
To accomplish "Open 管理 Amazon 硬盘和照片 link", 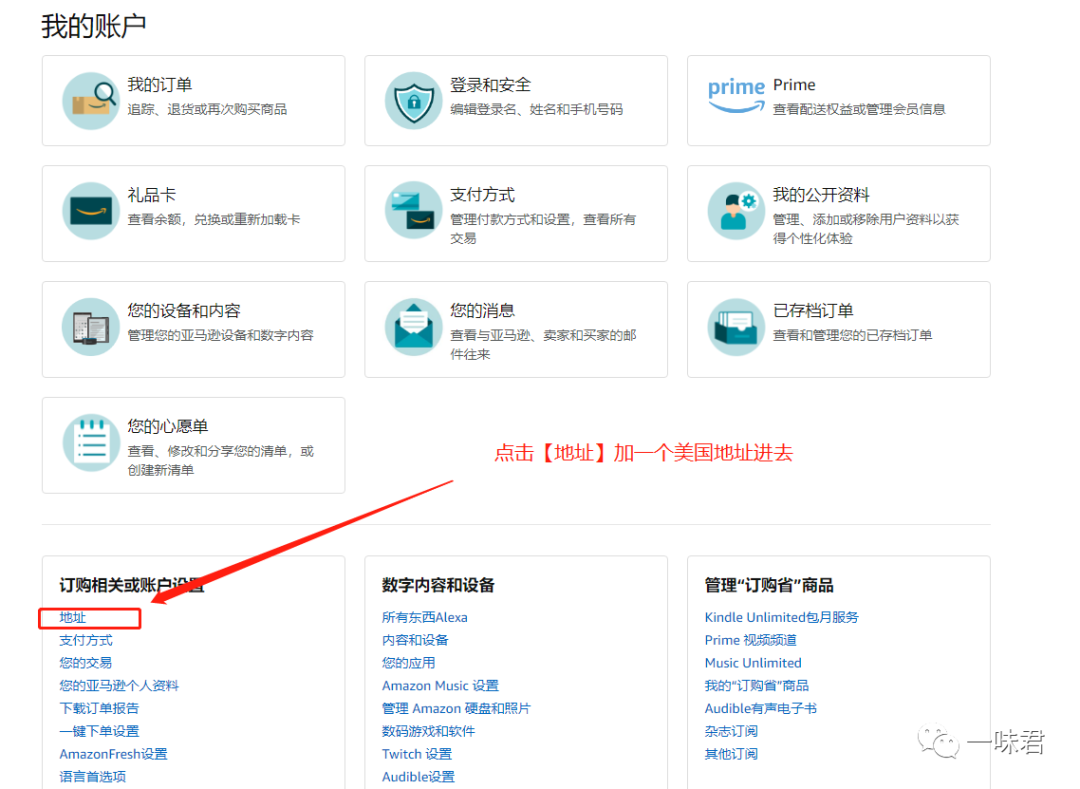I will point(457,708).
